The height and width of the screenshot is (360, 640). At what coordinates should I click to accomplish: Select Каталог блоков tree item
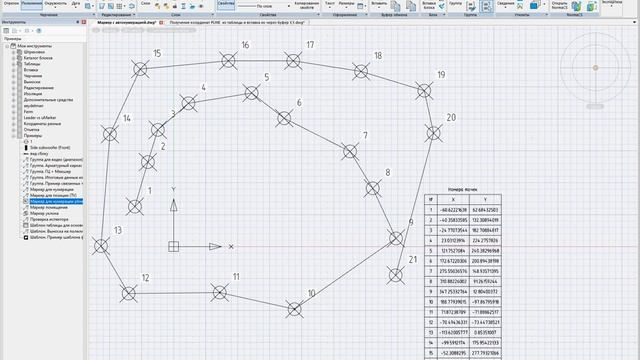point(38,58)
